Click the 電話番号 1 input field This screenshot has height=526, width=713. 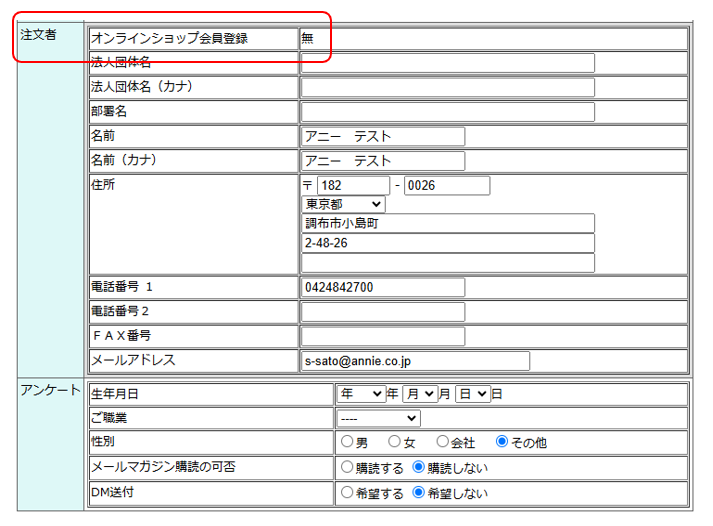pyautogui.click(x=383, y=287)
